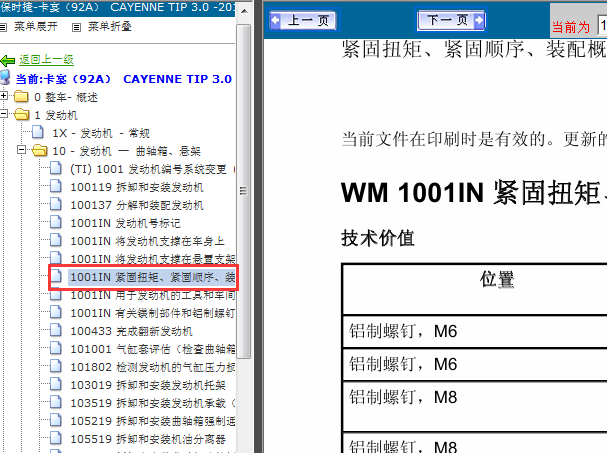This screenshot has width=607, height=453.
Task: Collapse the 1 发动机 folder node
Action: 4,113
